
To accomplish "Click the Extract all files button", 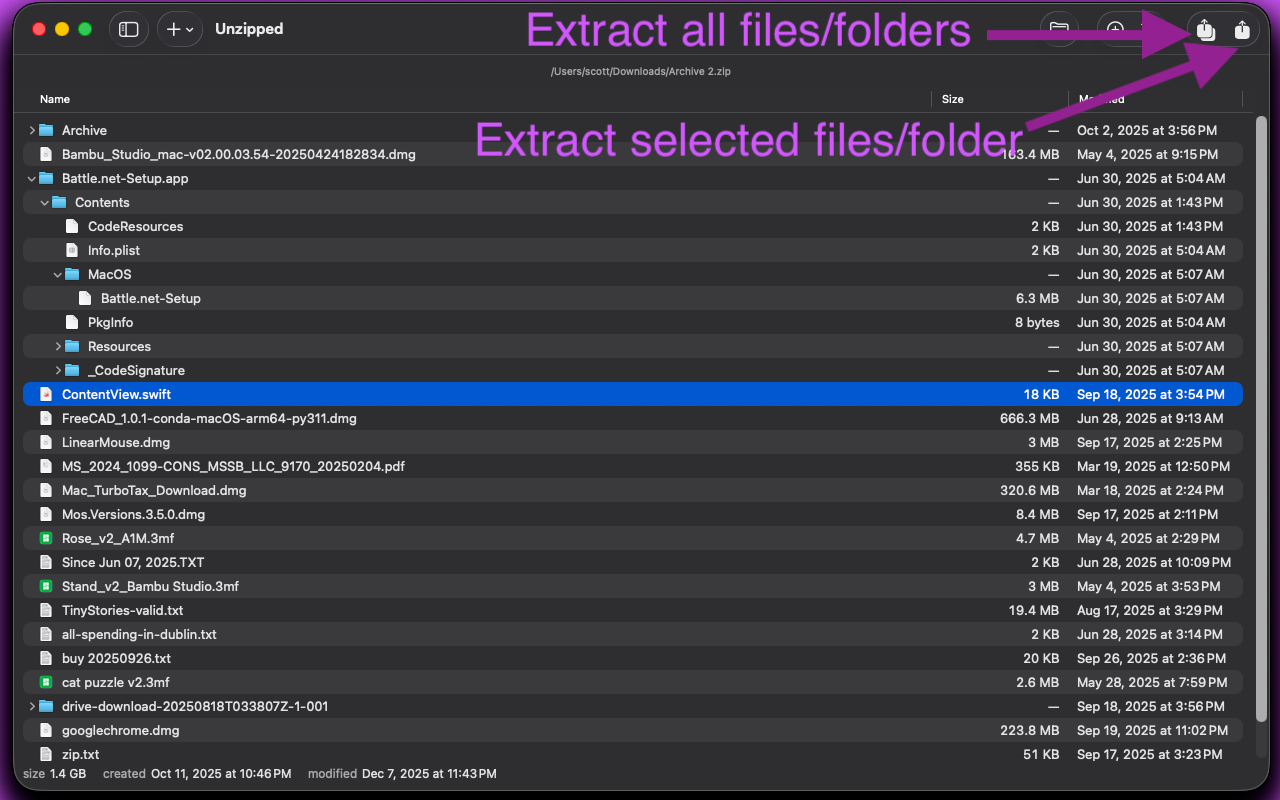I will [x=1205, y=30].
